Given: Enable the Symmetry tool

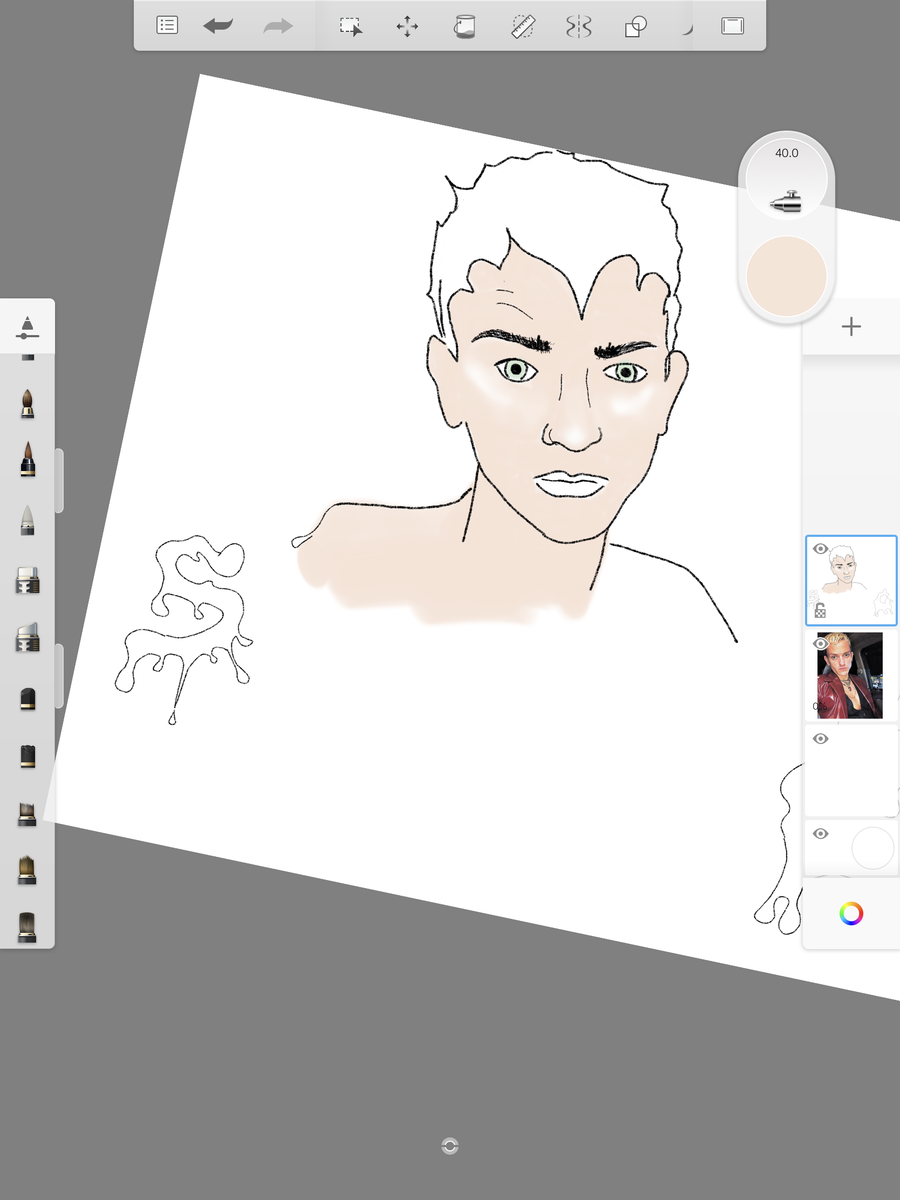Looking at the screenshot, I should 578,26.
